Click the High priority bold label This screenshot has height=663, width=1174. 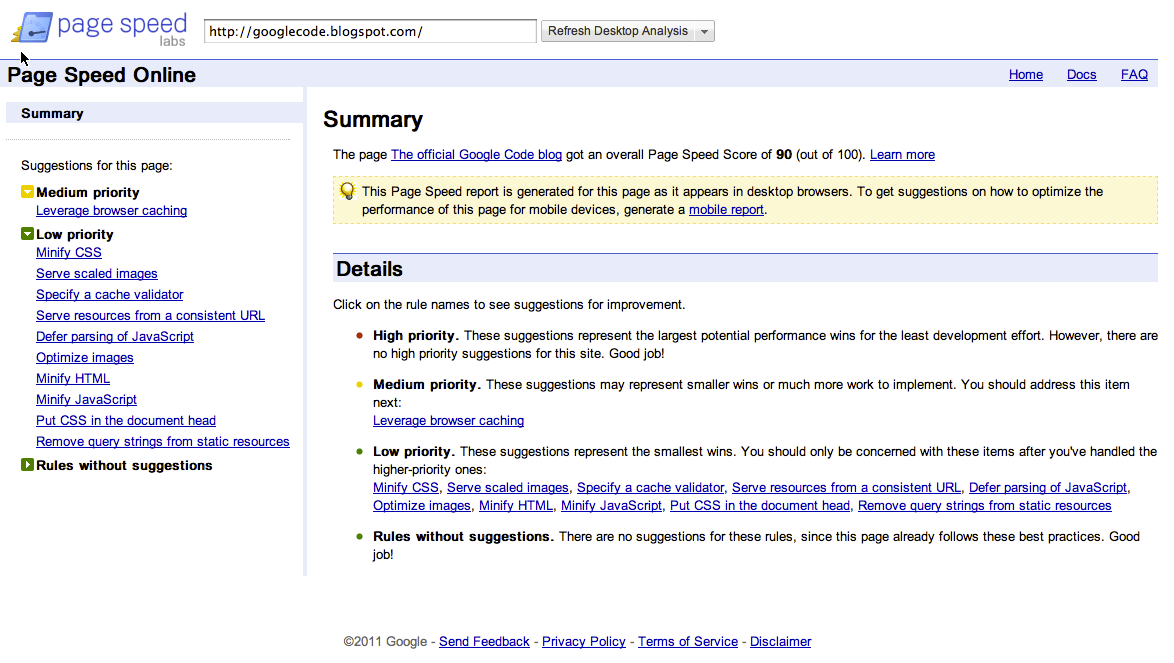coord(416,335)
